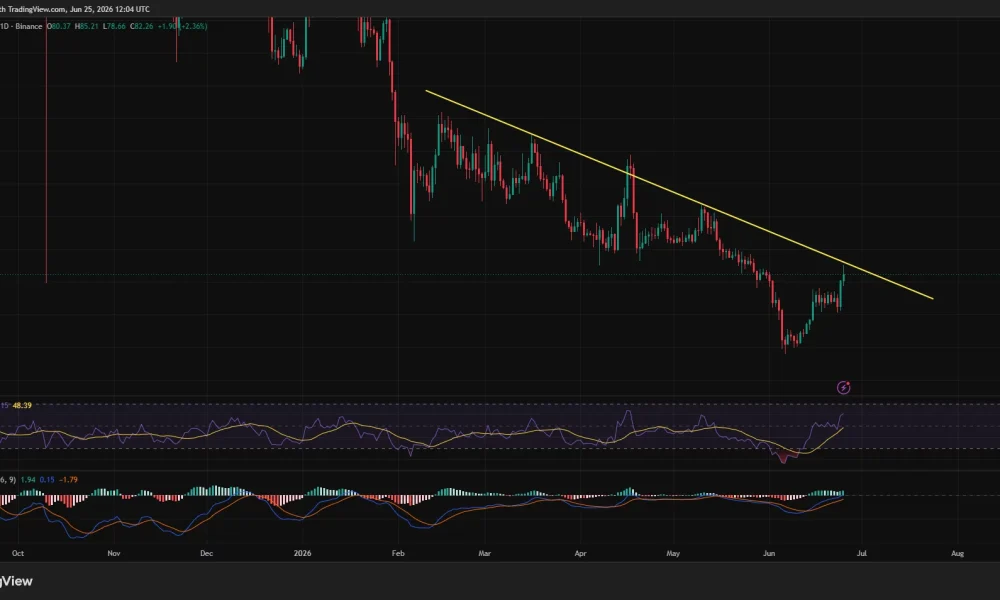The image size is (1000, 600).
Task: Click the MACD signal value -1.79
Action: (68, 479)
